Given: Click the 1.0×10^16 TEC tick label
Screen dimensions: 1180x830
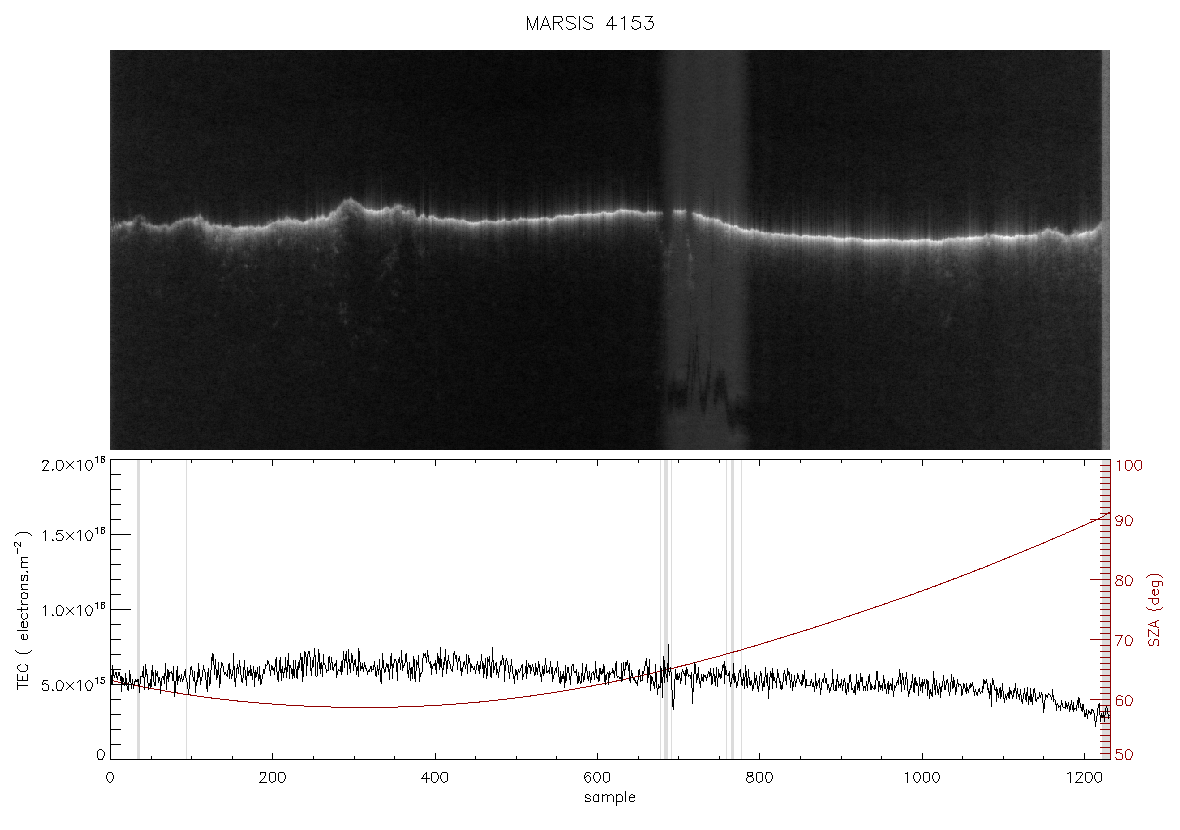Looking at the screenshot, I should pos(74,610).
